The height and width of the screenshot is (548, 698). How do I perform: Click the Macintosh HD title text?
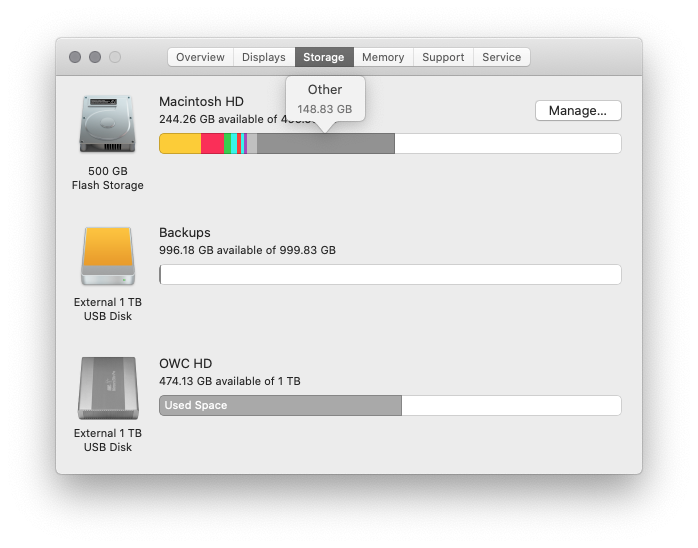(201, 101)
